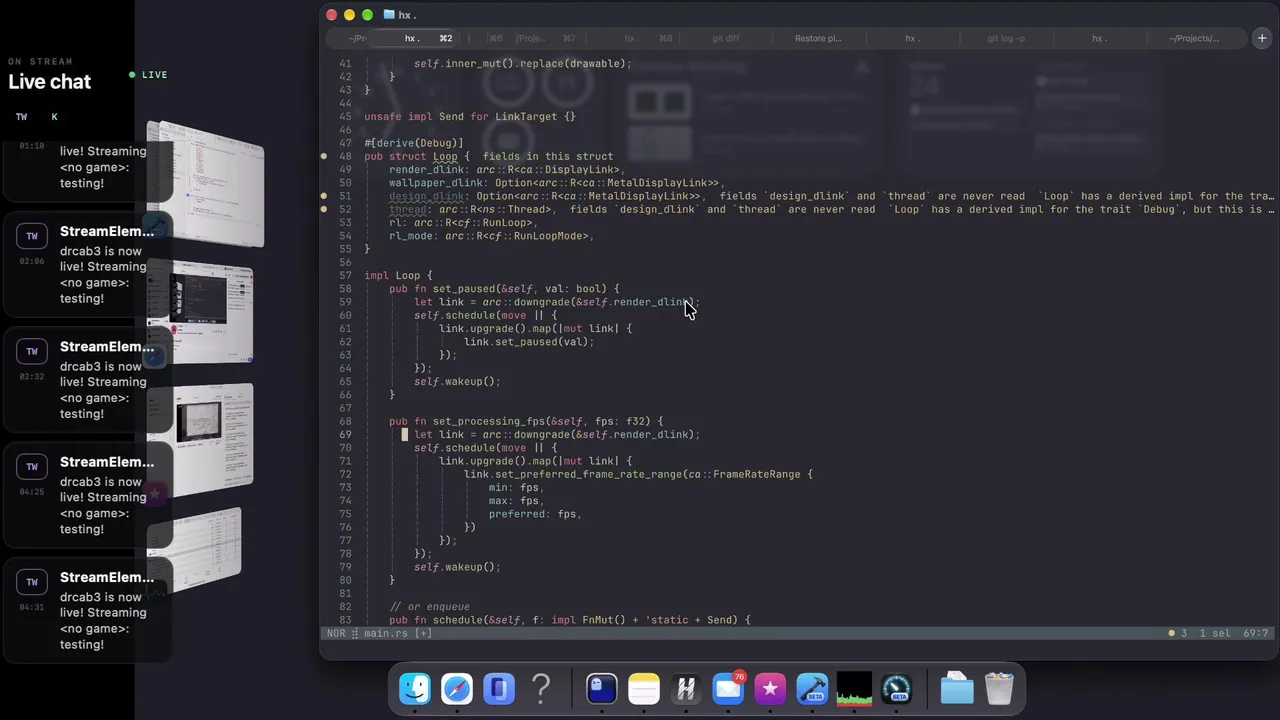
Task: Switch to the TW chat tab
Action: pyautogui.click(x=21, y=117)
